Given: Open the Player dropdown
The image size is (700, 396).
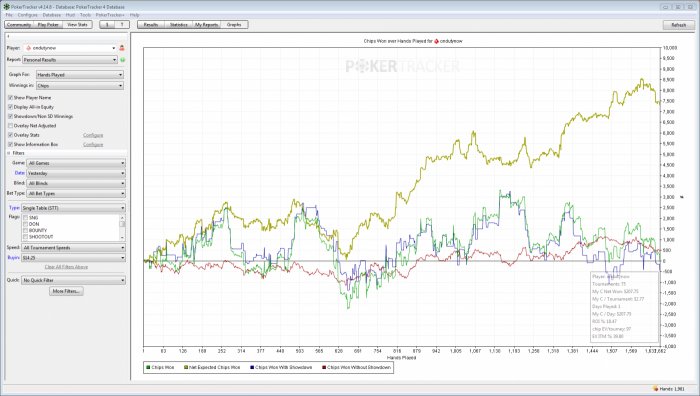Looking at the screenshot, I should [70, 48].
